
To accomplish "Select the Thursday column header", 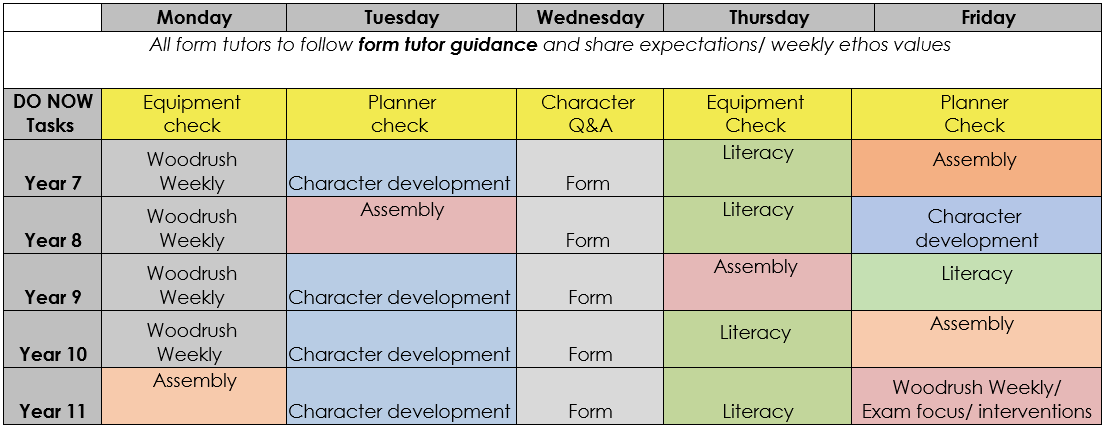I will [x=769, y=18].
